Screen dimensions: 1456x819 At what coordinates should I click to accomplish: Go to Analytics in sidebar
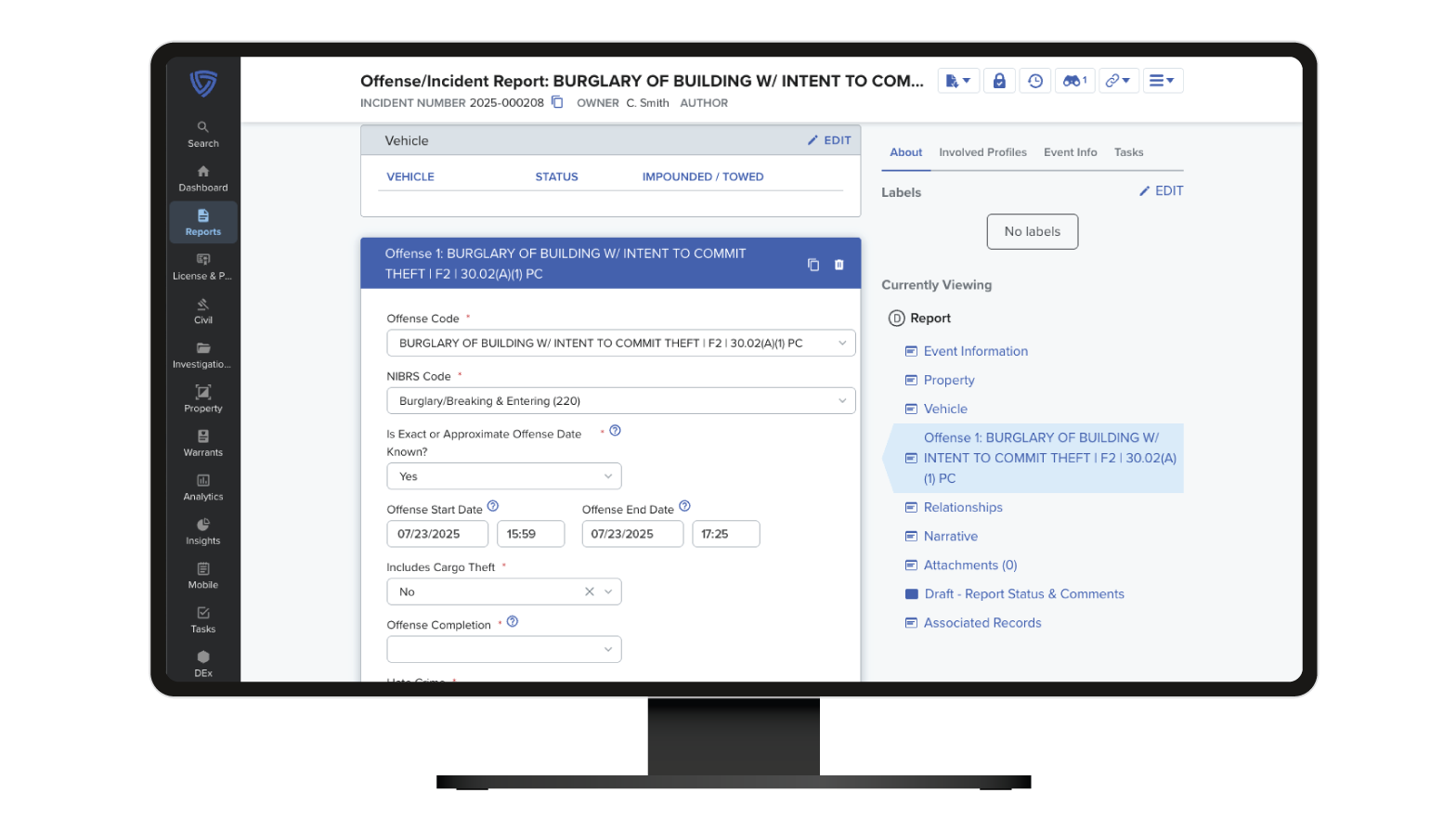click(x=203, y=487)
